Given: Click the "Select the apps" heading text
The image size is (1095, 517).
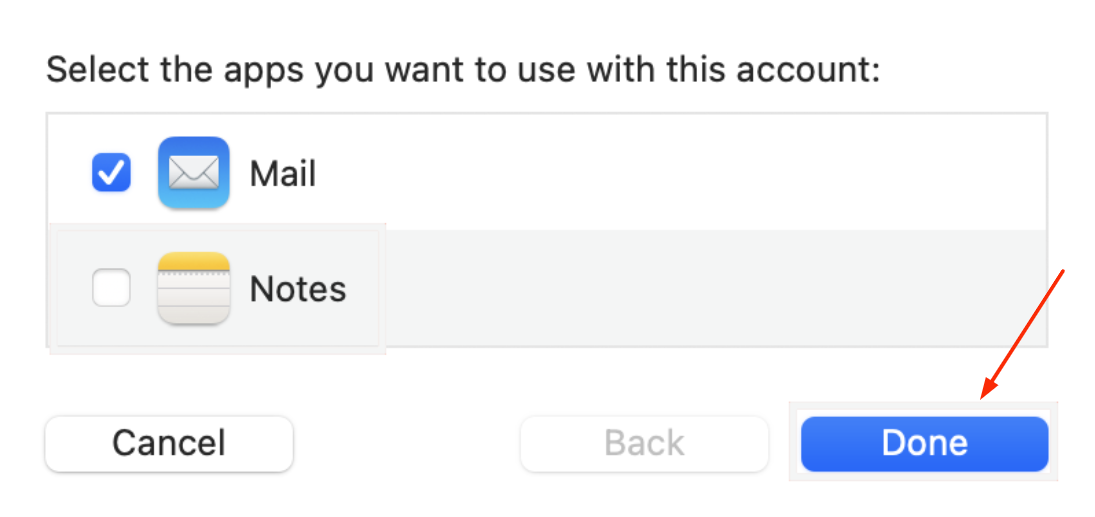Looking at the screenshot, I should pos(462,70).
